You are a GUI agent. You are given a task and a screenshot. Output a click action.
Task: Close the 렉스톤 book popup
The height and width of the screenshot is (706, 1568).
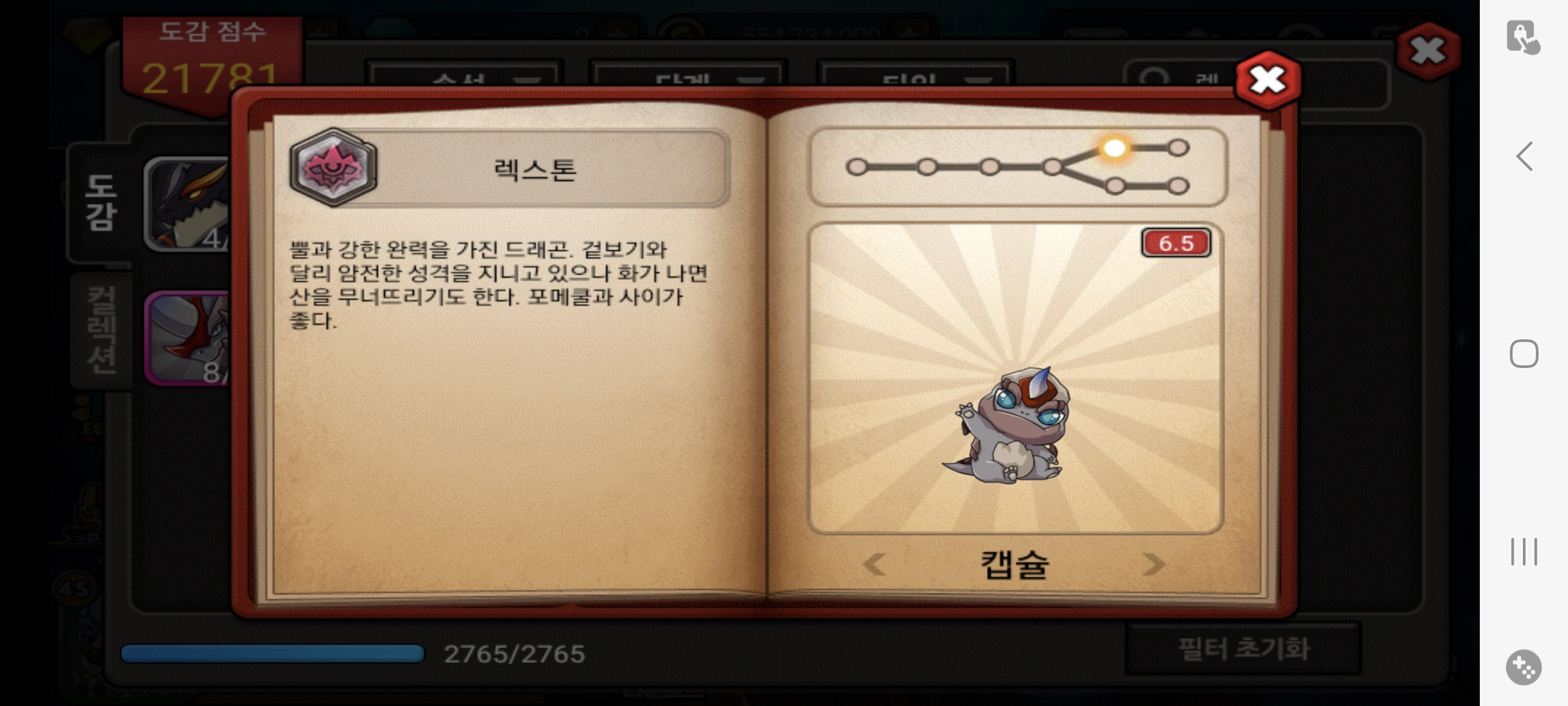point(1267,80)
